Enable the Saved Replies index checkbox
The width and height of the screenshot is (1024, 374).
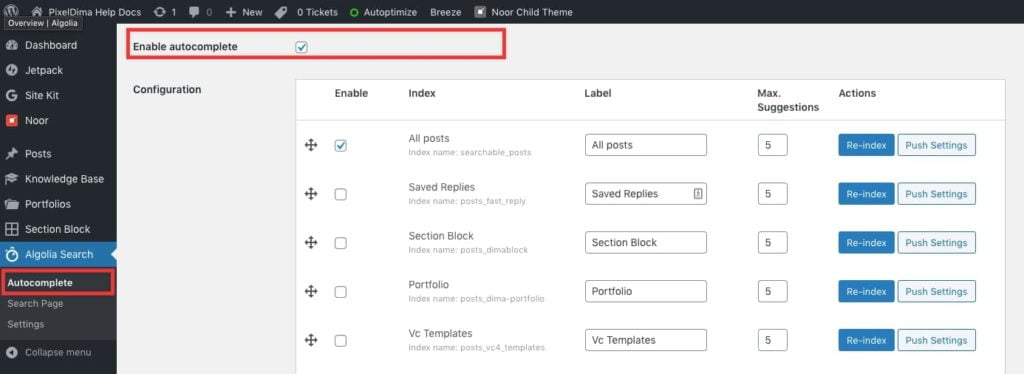[x=340, y=194]
